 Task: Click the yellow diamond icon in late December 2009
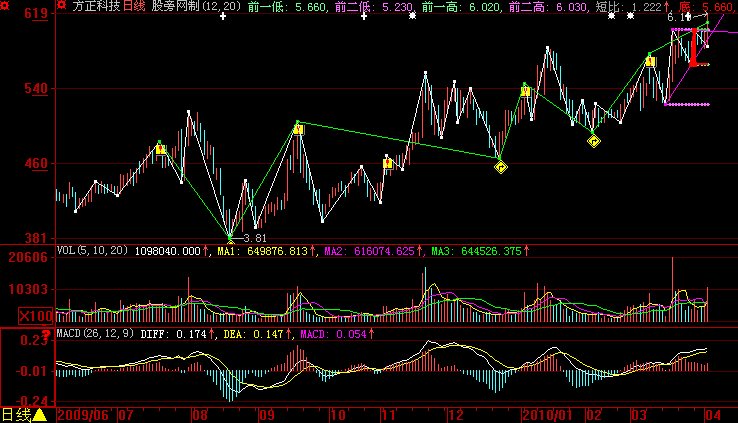[501, 167]
